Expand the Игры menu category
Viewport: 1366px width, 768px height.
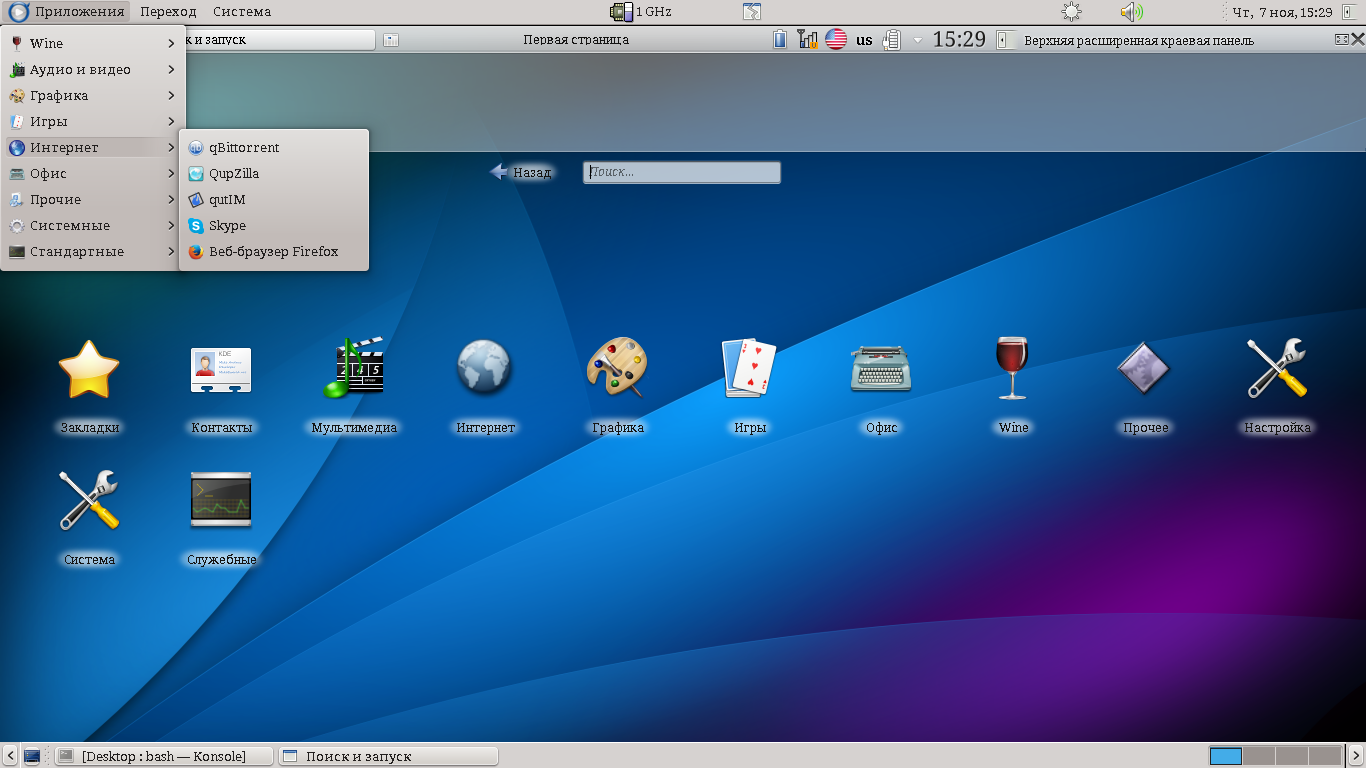tap(91, 121)
